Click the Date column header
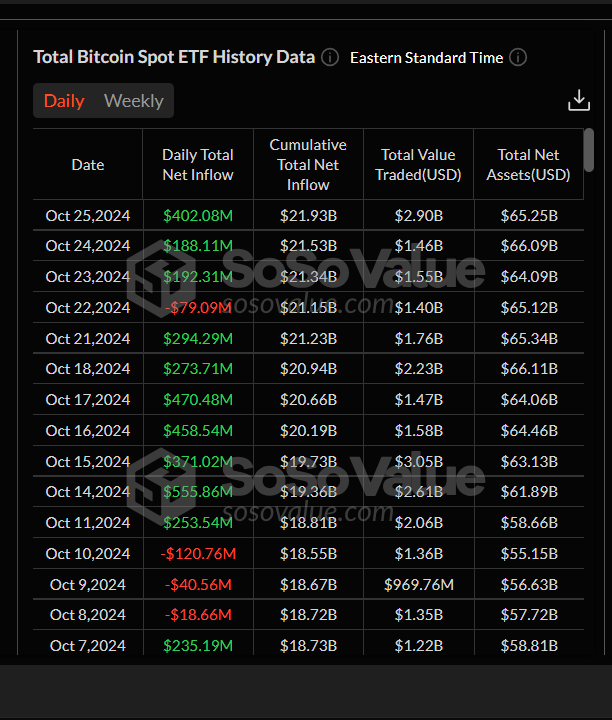Screen dimensions: 612x720 pos(88,165)
